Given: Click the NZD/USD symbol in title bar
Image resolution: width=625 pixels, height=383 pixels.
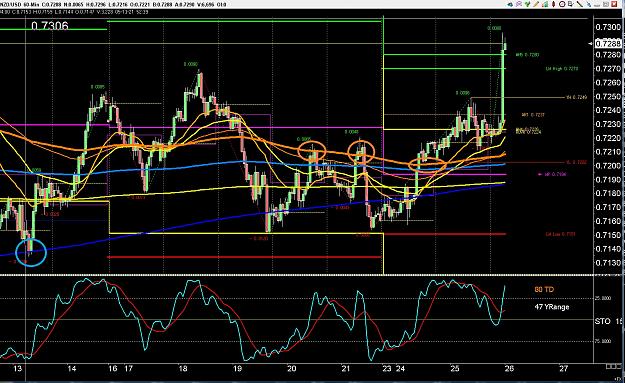Looking at the screenshot, I should (10, 4).
